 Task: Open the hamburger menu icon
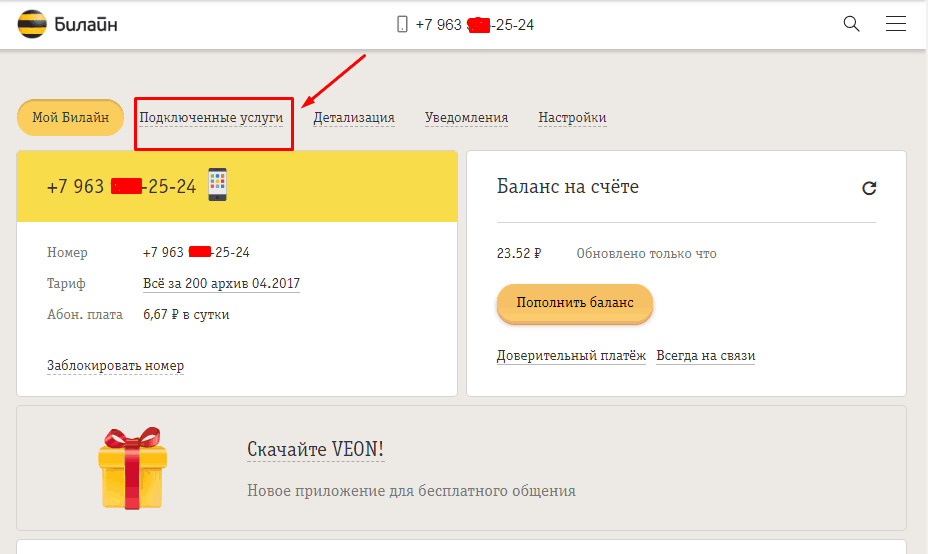pos(895,24)
